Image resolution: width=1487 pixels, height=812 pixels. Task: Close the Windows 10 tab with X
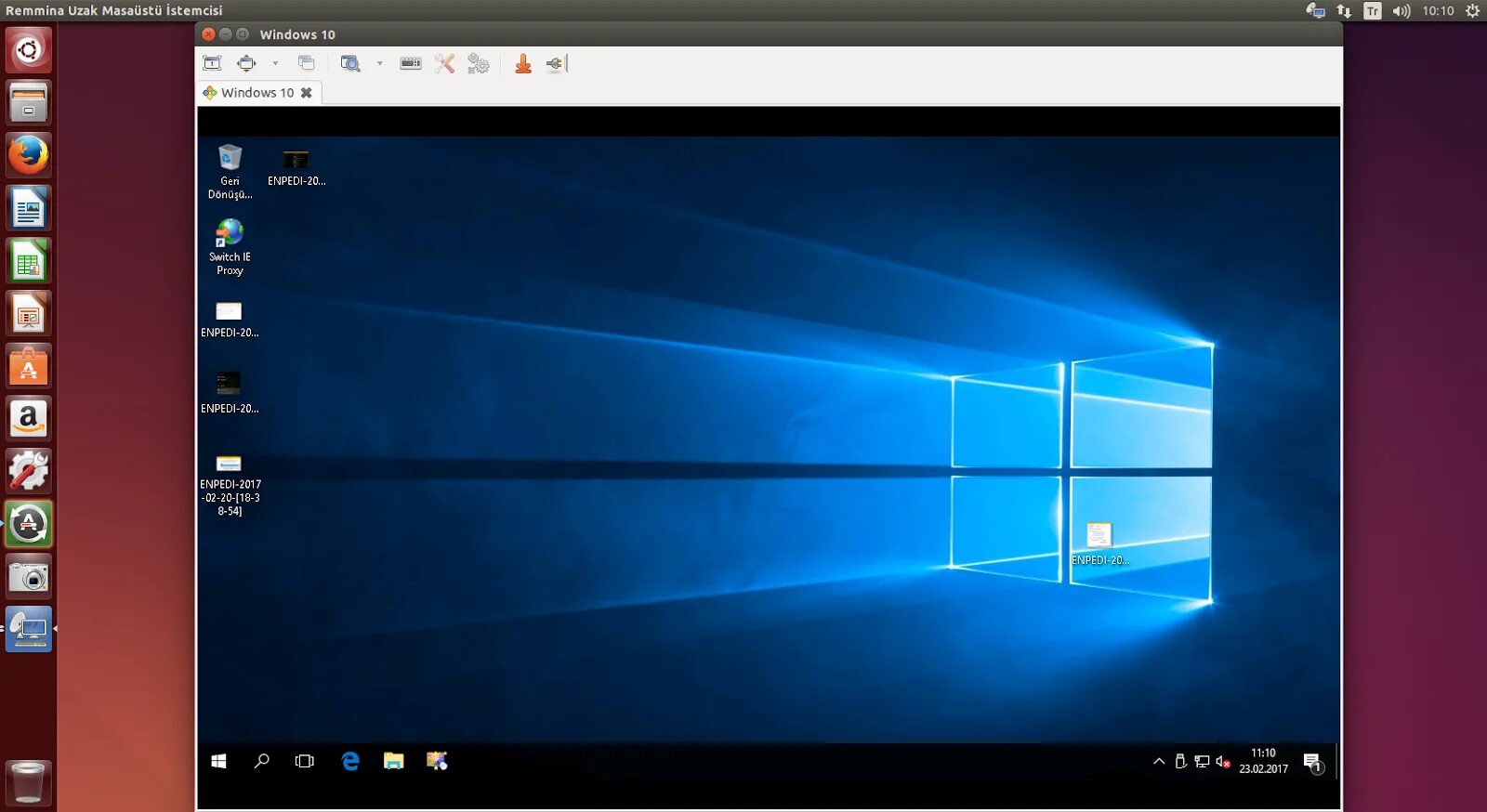(x=307, y=93)
